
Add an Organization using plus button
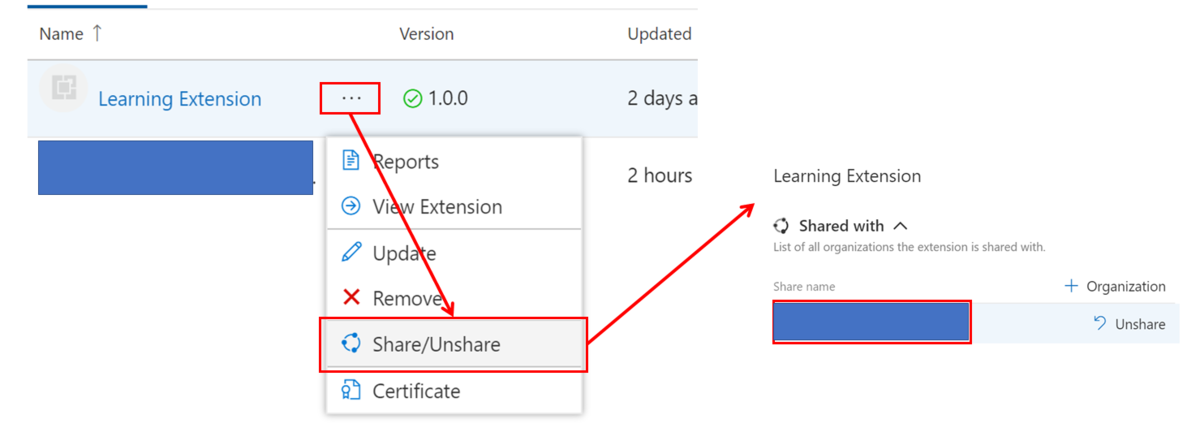[1115, 286]
